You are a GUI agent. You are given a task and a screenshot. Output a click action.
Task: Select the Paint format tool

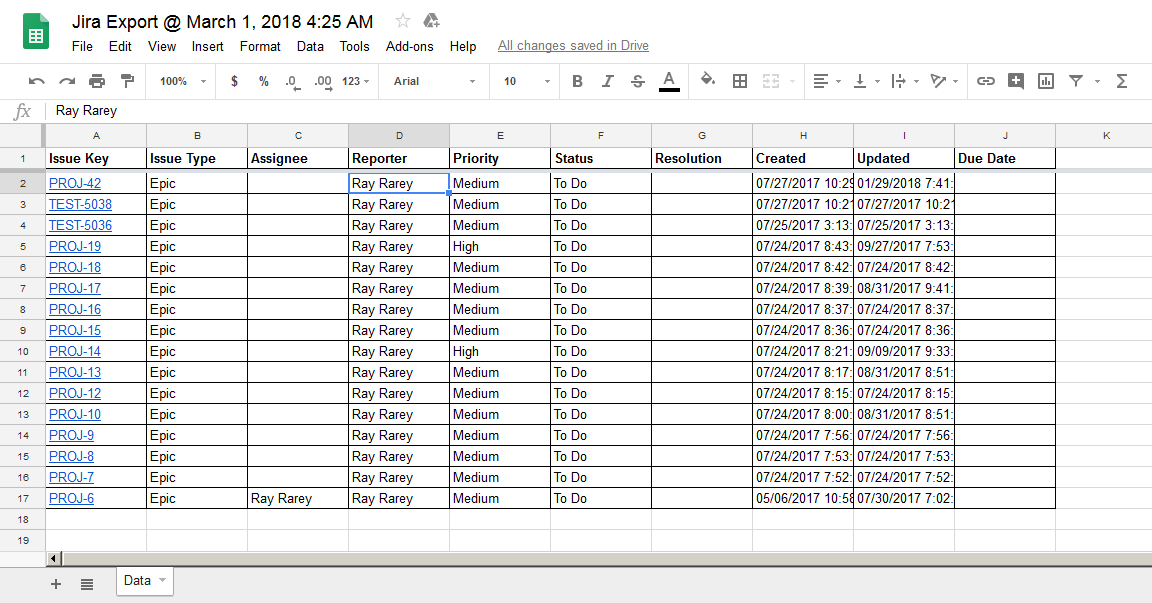pyautogui.click(x=127, y=81)
